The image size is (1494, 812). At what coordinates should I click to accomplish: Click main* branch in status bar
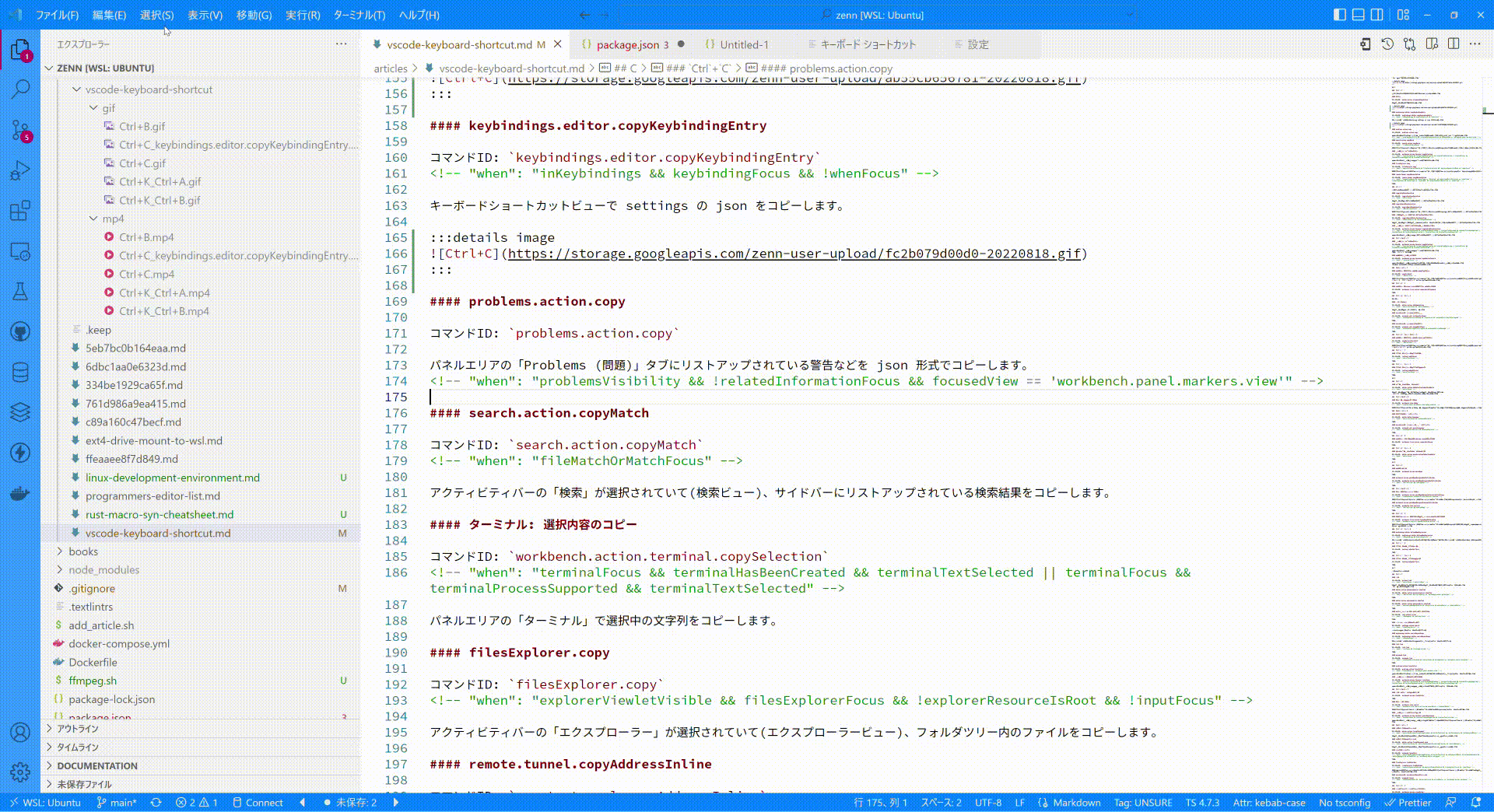[x=115, y=803]
